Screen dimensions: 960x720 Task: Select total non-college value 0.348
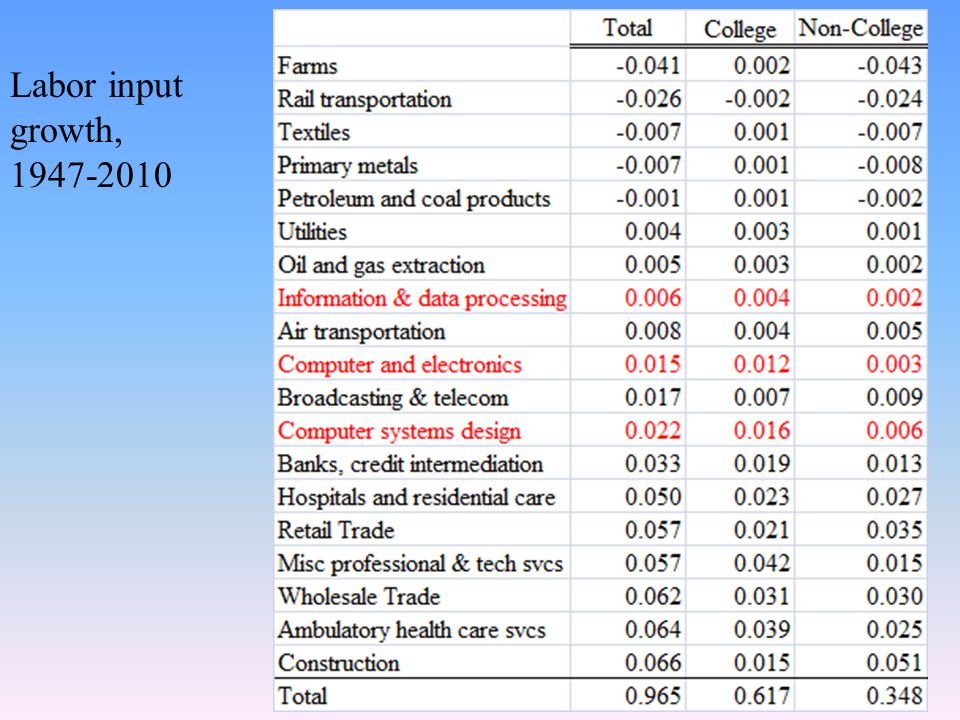(894, 696)
